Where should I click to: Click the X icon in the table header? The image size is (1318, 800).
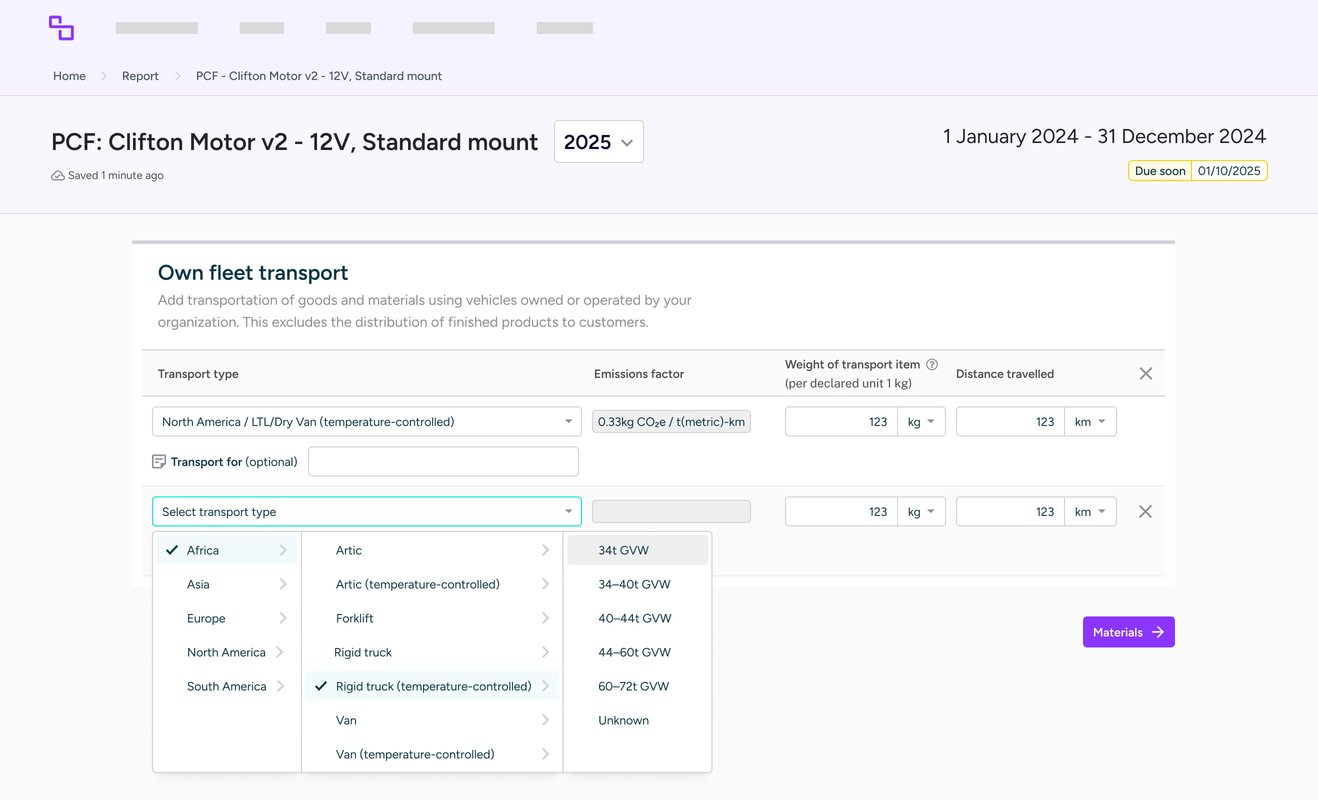1146,374
